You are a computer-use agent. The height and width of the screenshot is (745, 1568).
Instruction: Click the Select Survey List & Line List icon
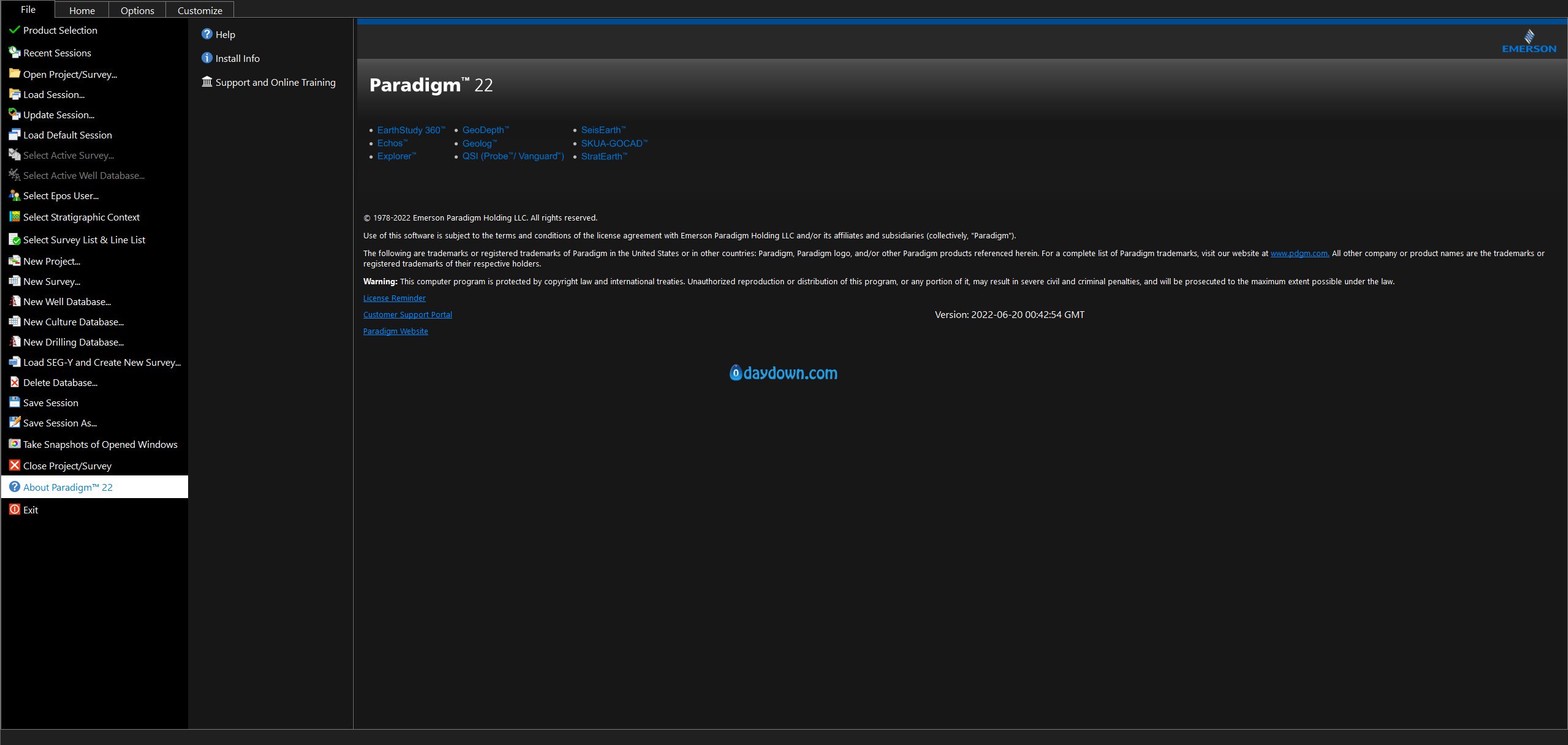click(x=15, y=240)
